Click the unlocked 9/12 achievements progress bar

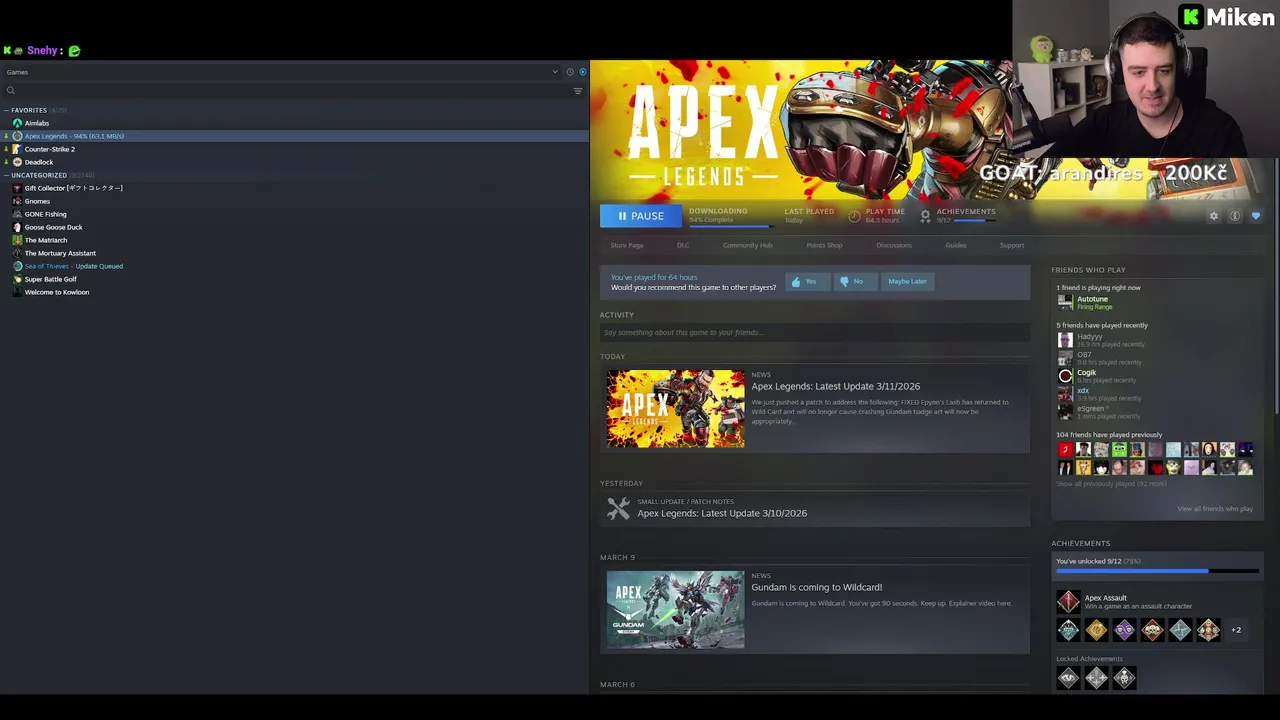tap(1157, 571)
